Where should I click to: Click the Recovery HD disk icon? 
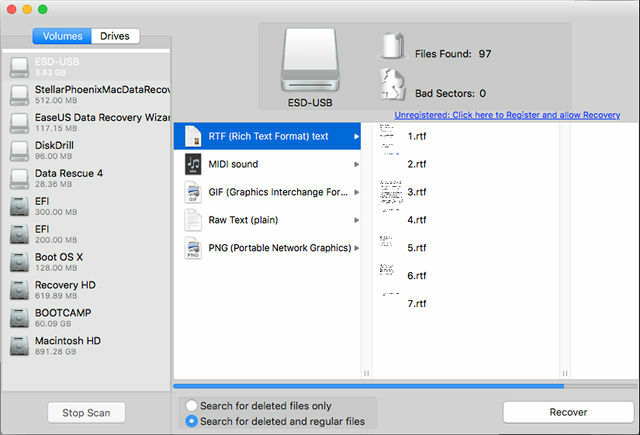click(x=19, y=290)
